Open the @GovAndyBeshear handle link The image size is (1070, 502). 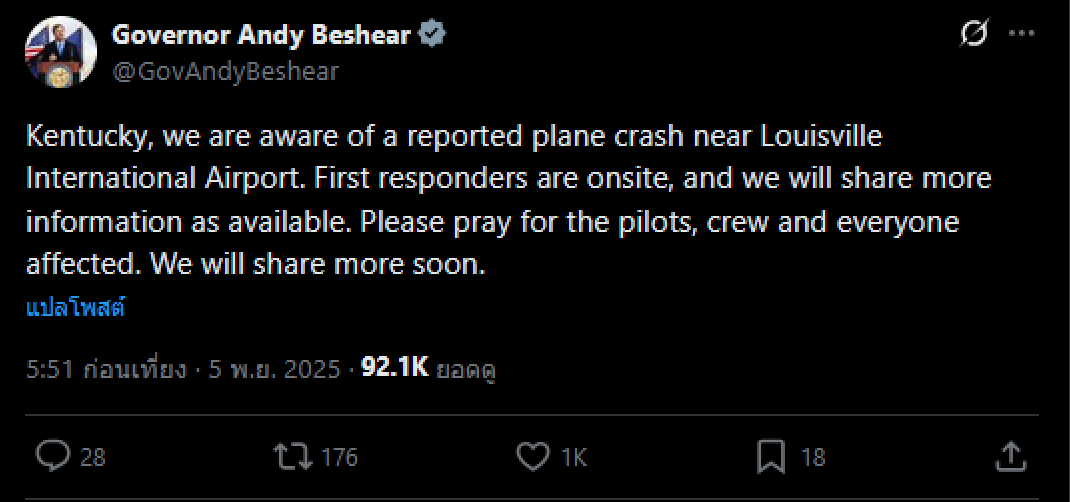point(225,71)
